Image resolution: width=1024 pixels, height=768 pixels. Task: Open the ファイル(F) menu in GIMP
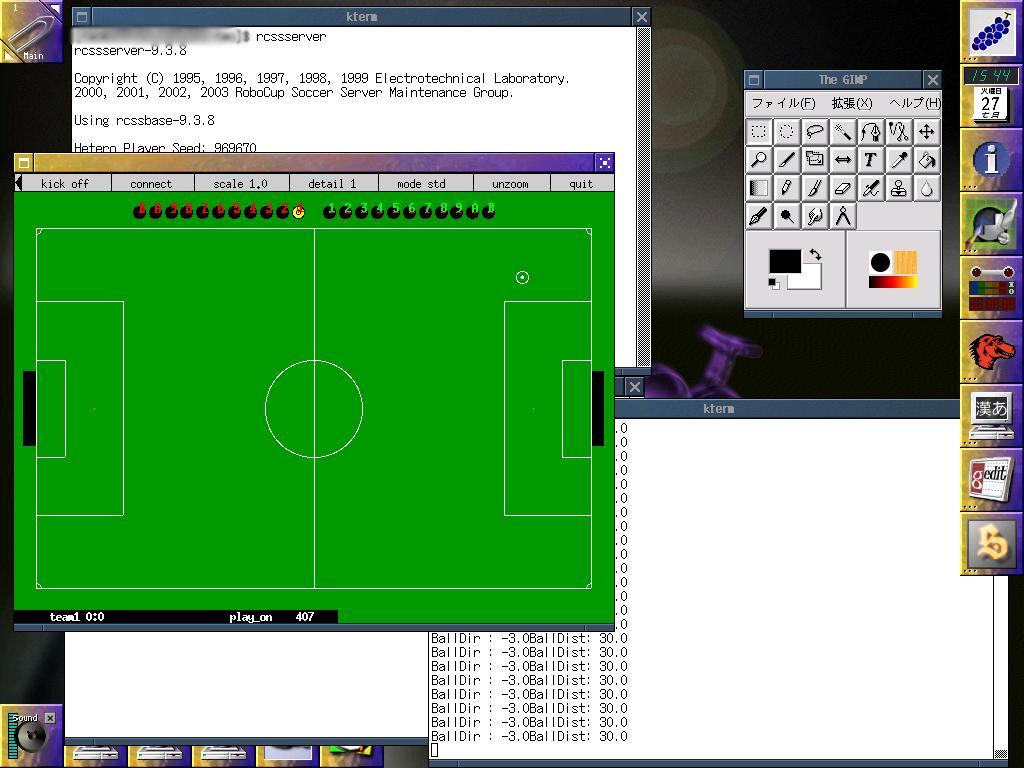[783, 103]
